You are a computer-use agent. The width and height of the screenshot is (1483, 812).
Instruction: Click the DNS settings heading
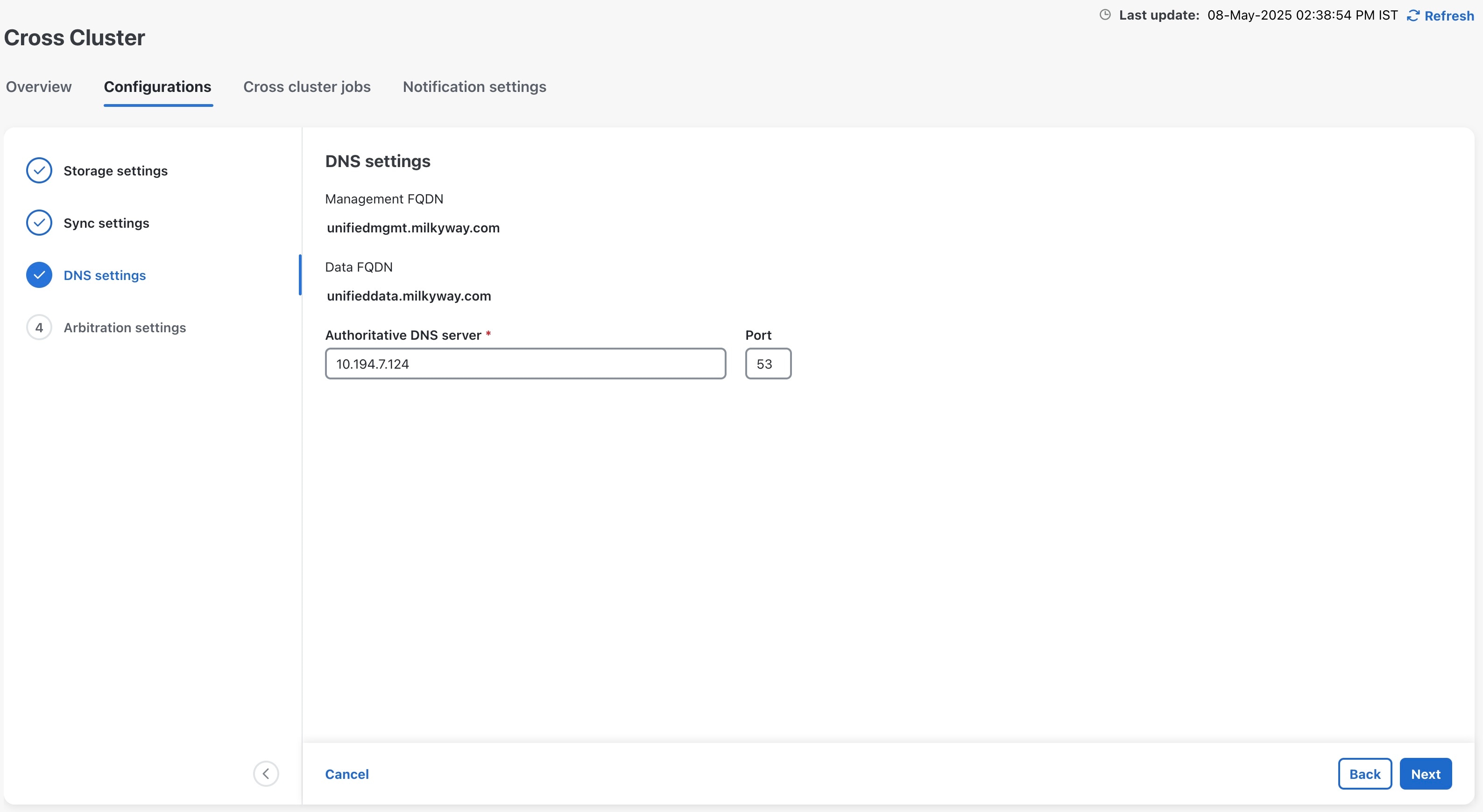(378, 161)
